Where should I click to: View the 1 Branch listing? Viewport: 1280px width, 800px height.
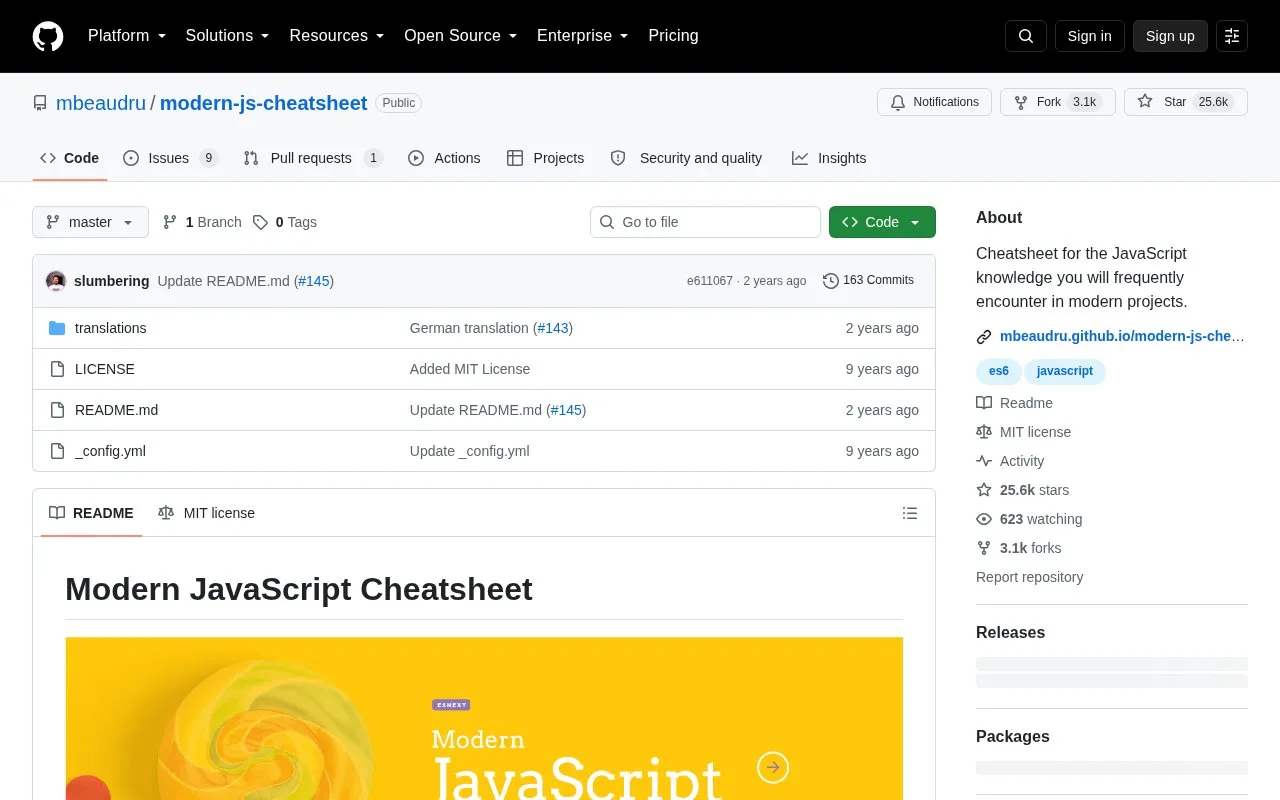pos(202,222)
